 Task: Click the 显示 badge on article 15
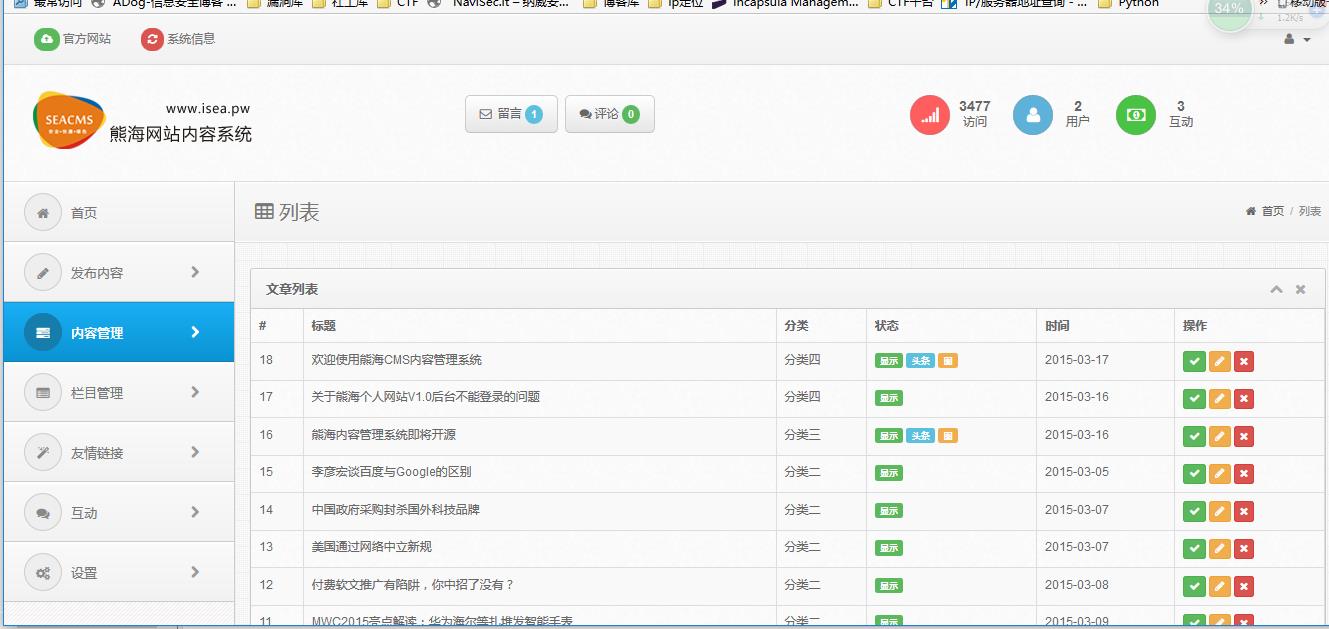(x=889, y=473)
